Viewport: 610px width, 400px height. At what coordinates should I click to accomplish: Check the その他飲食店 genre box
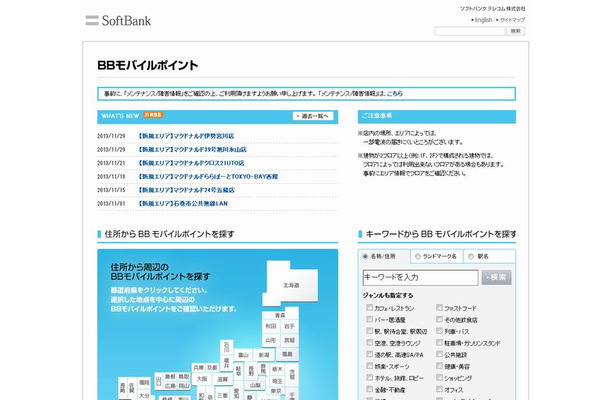(439, 319)
